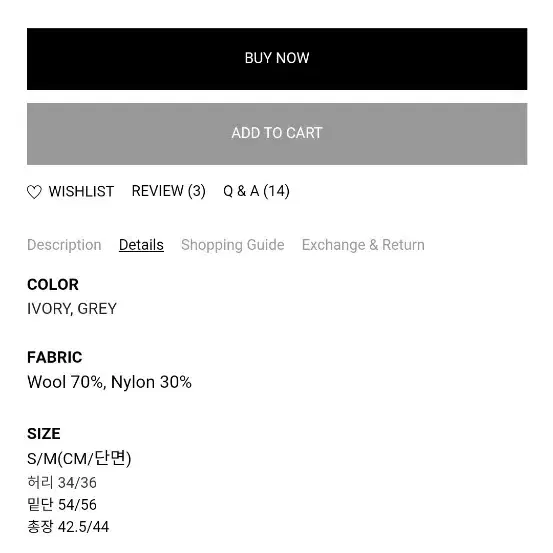The height and width of the screenshot is (553, 553).
Task: Click the wishlist heart icon
Action: [34, 192]
